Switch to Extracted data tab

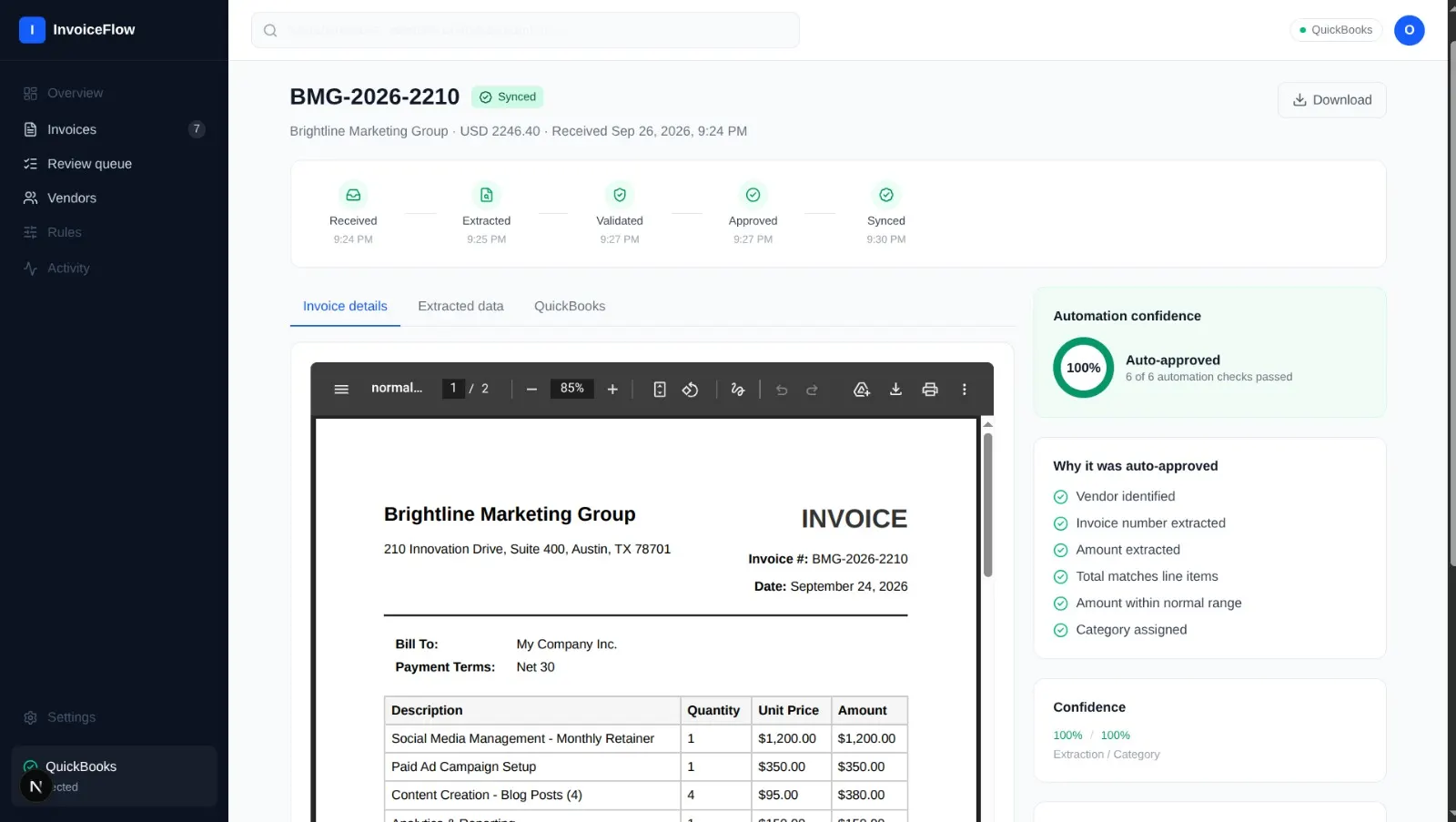click(460, 307)
